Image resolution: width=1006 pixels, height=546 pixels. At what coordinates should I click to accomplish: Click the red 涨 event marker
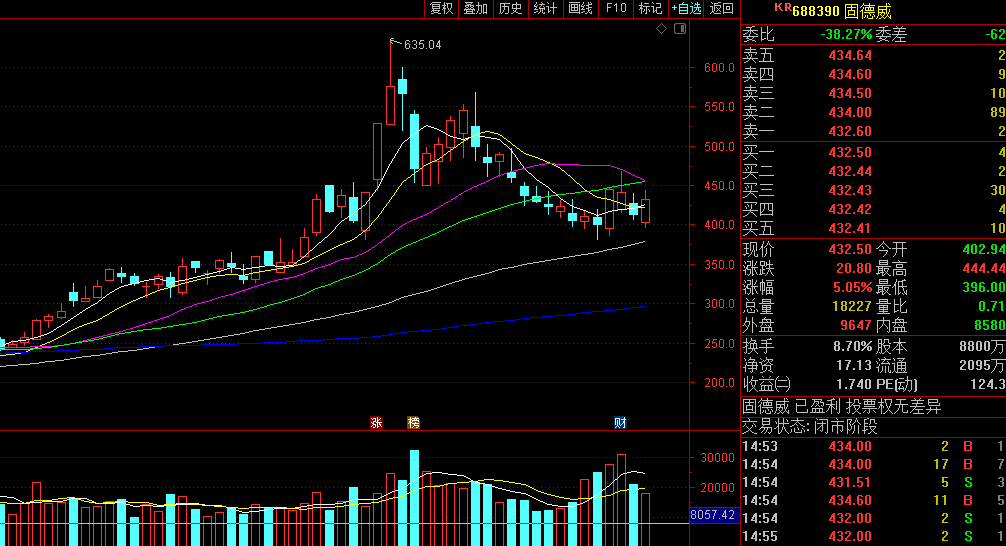click(x=377, y=423)
